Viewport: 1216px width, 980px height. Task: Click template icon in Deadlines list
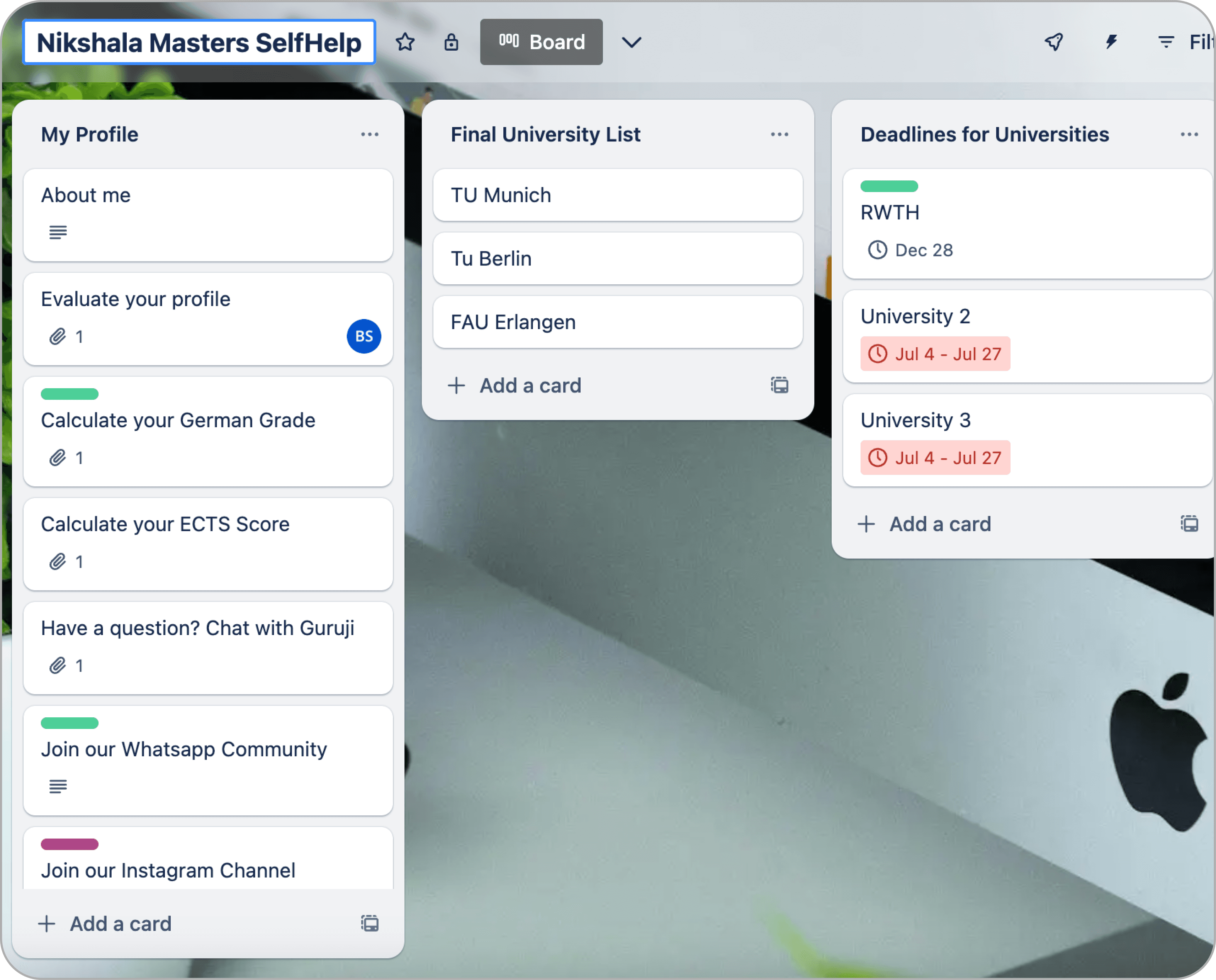click(1189, 523)
